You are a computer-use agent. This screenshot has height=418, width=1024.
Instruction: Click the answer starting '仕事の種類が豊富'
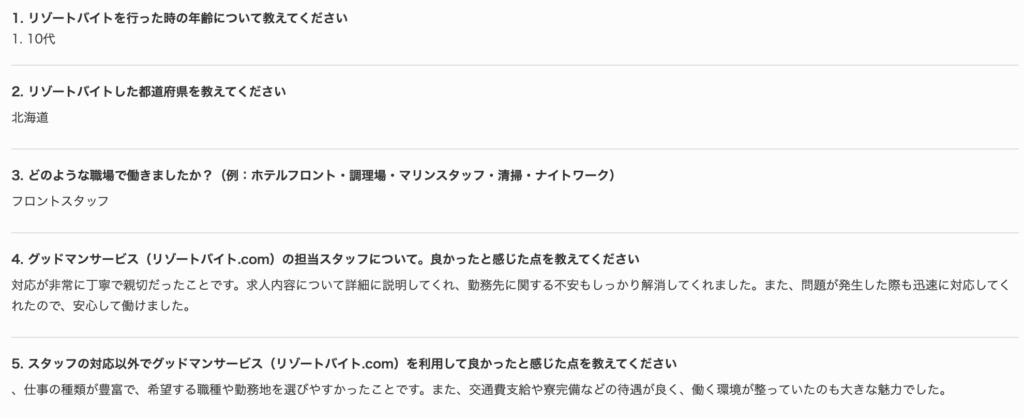[x=479, y=391]
